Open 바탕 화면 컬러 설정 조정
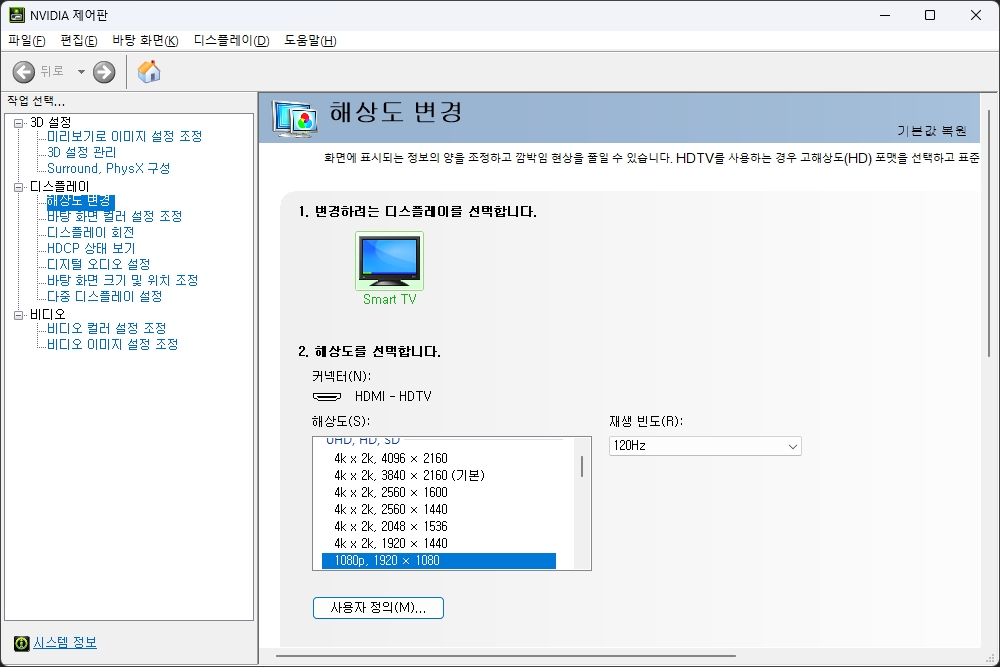This screenshot has width=1000, height=667. point(115,216)
